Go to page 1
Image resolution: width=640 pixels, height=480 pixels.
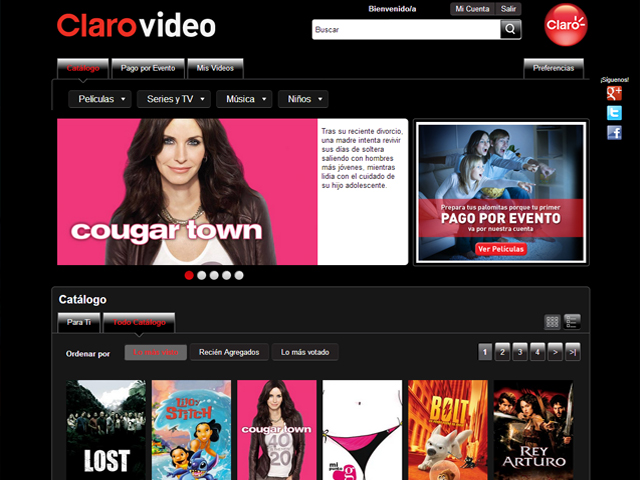click(485, 352)
